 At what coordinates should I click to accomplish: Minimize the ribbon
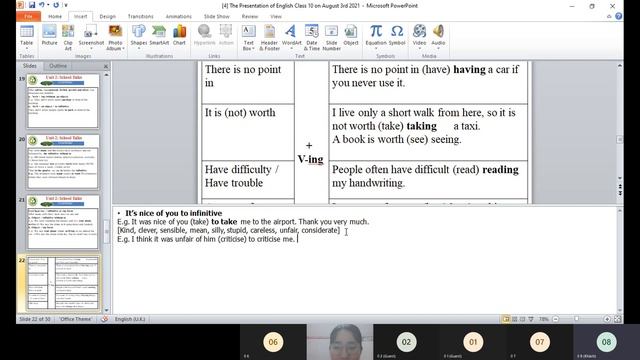[x=609, y=16]
